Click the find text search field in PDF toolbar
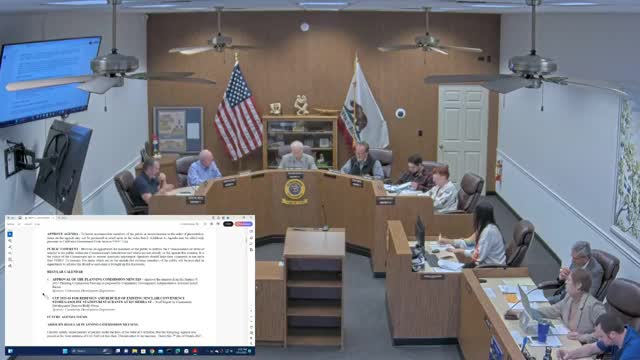Viewport: 640px width, 360px height. 190,224
